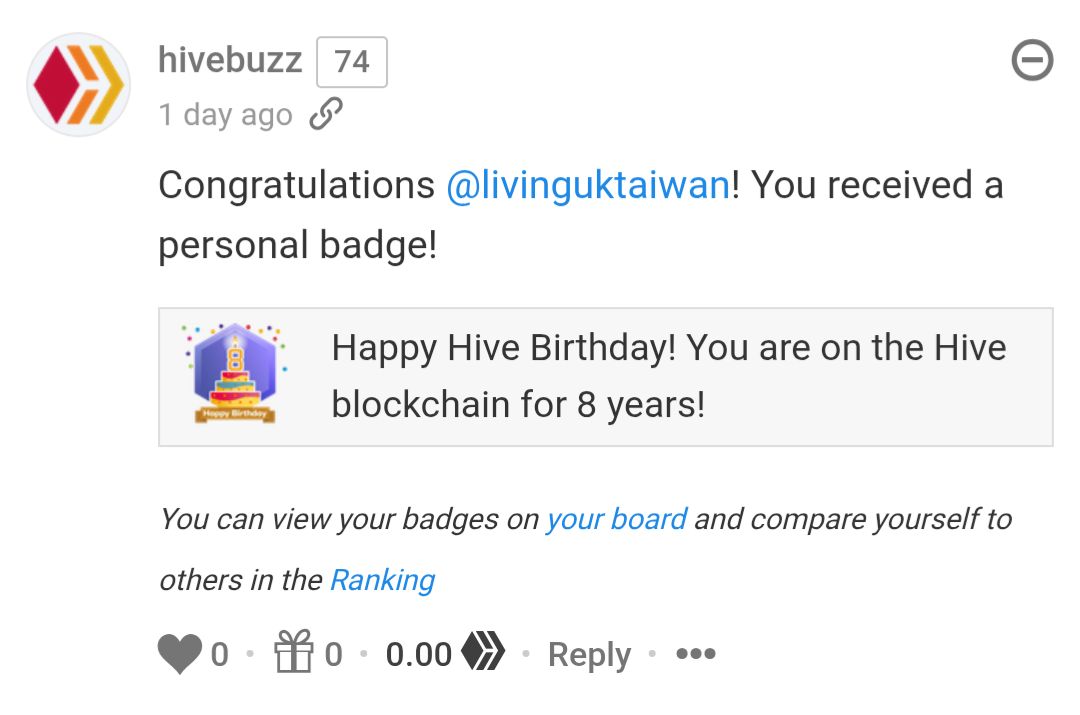
Task: Collapse the comment with minus circle icon
Action: (1032, 61)
